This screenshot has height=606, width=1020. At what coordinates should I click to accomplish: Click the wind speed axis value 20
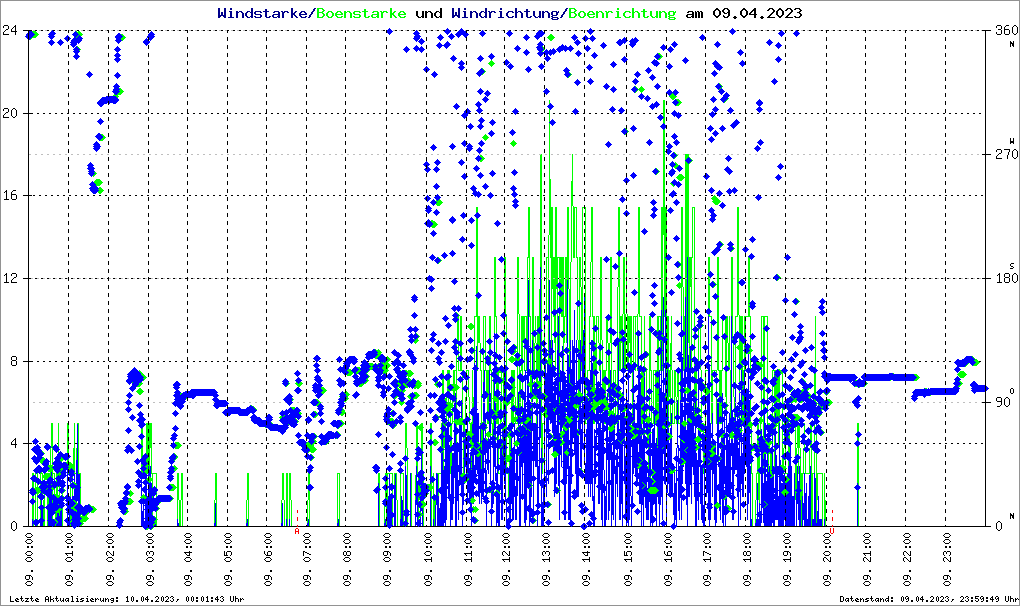pos(9,113)
